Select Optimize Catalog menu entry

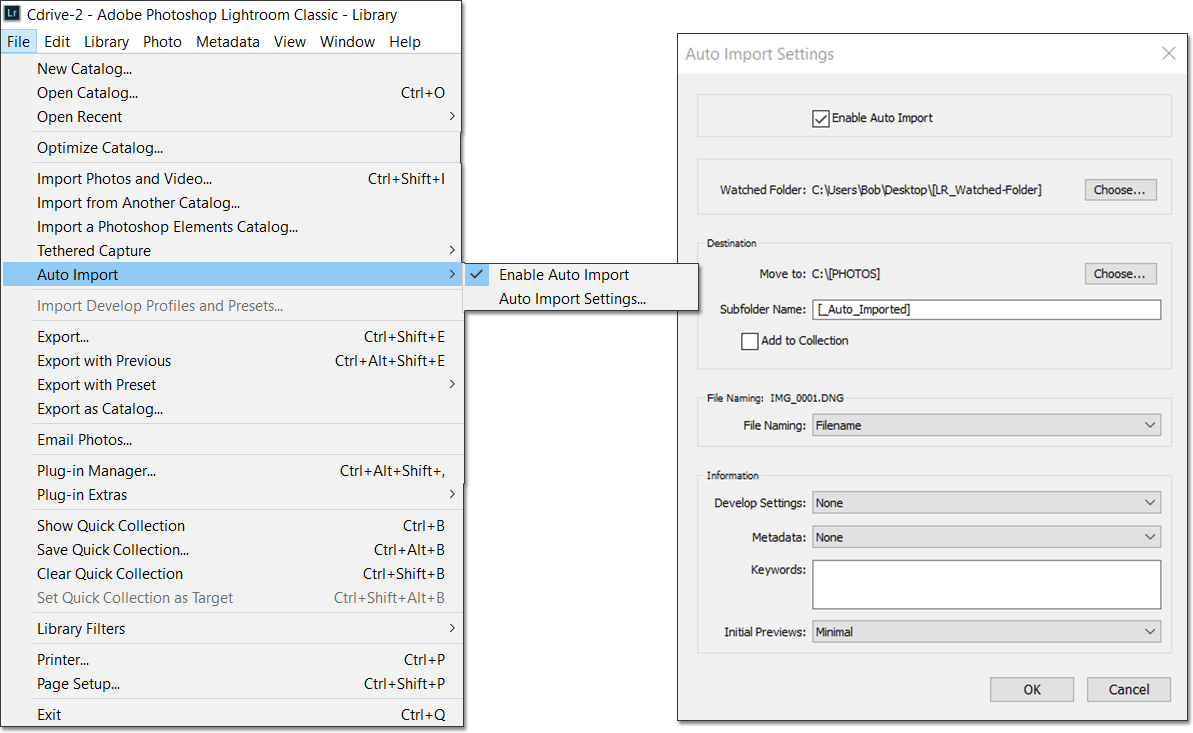[x=232, y=148]
